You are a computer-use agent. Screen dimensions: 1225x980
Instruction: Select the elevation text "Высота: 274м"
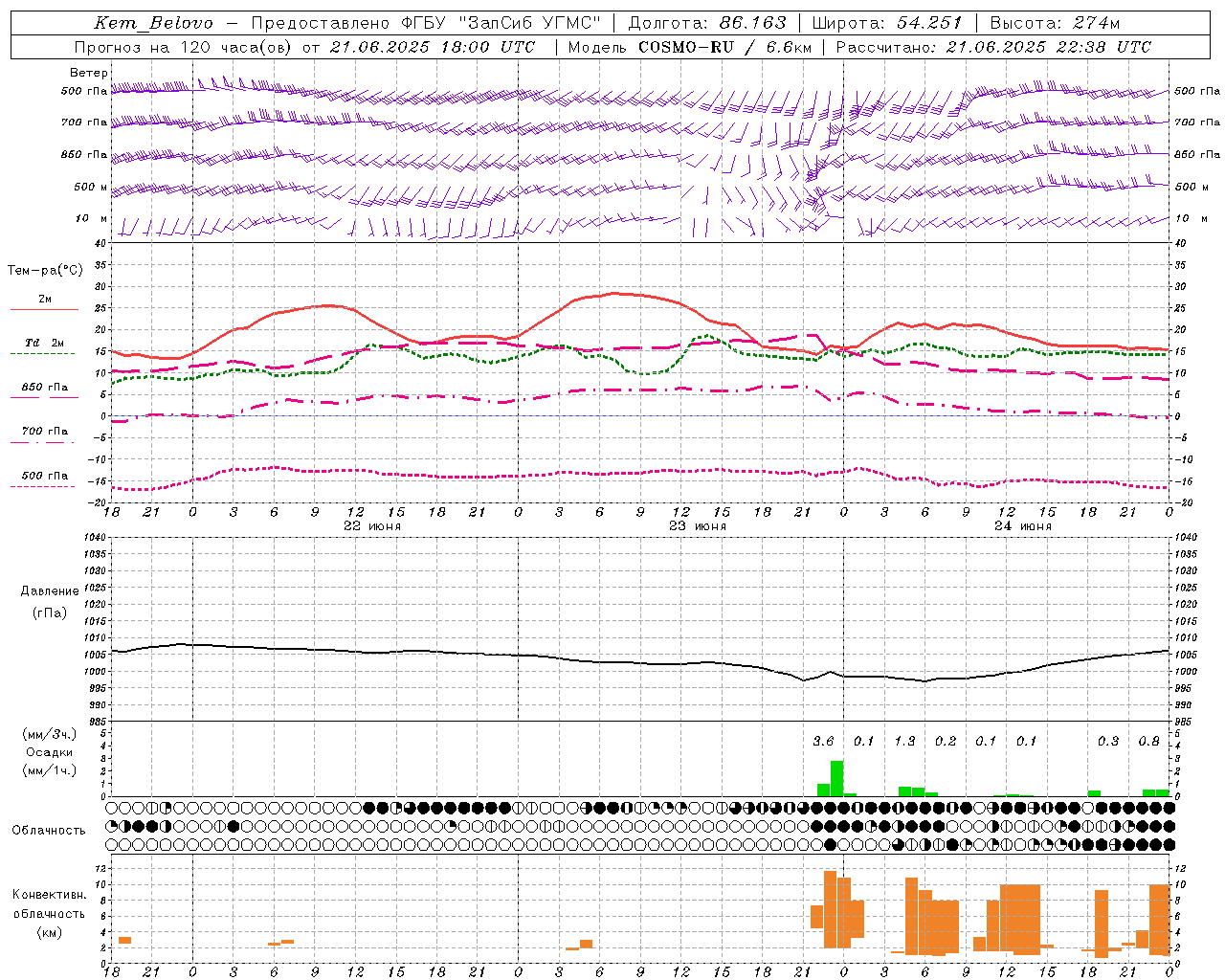[x=1055, y=23]
